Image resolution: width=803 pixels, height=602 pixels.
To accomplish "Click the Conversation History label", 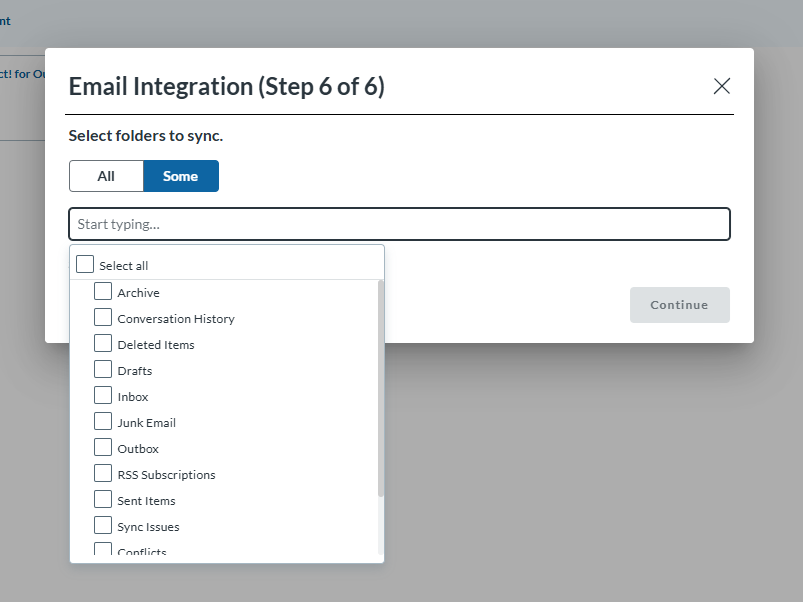I will pos(176,319).
